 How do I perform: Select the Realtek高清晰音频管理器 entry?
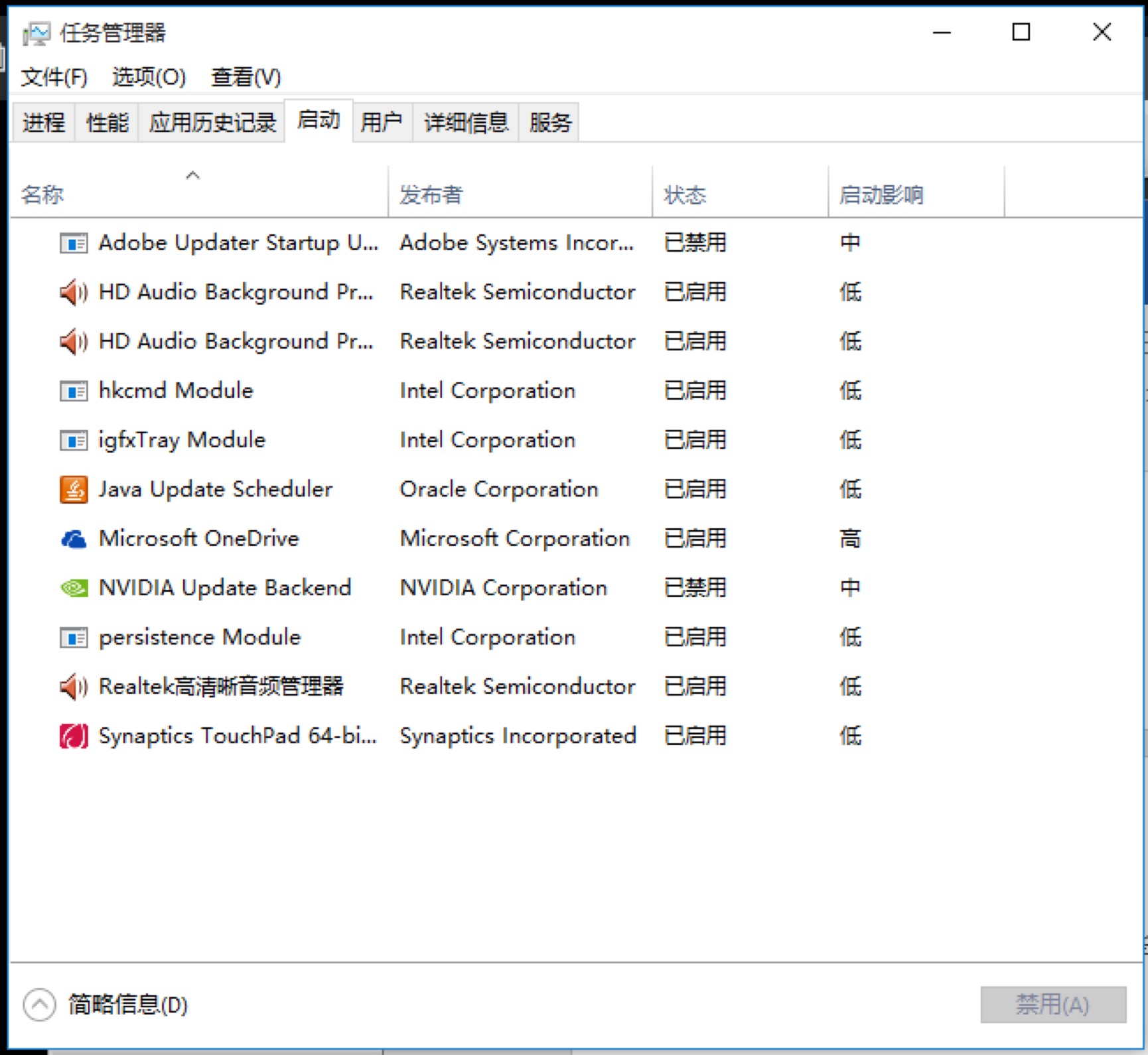[221, 687]
